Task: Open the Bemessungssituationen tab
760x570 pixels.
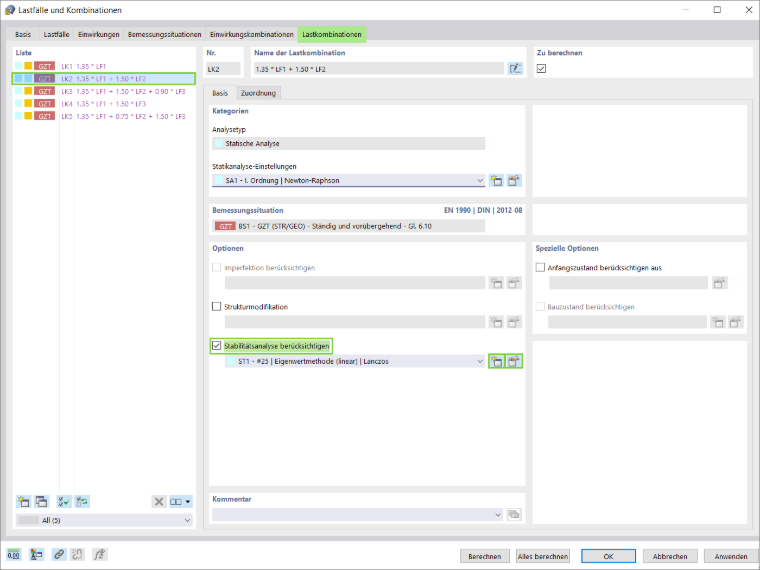Action: [x=164, y=34]
